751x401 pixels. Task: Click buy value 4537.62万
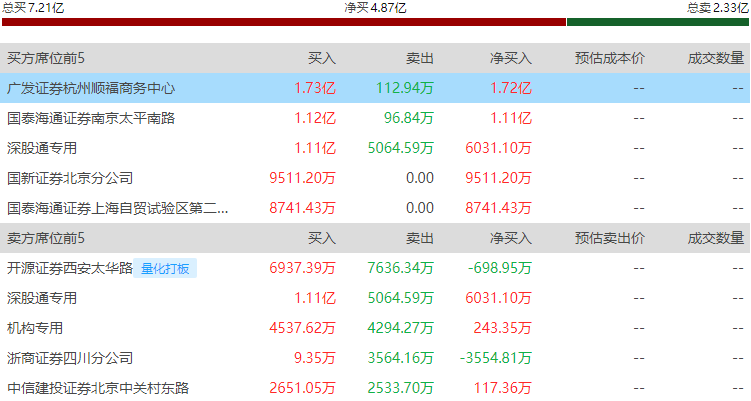[x=302, y=328]
